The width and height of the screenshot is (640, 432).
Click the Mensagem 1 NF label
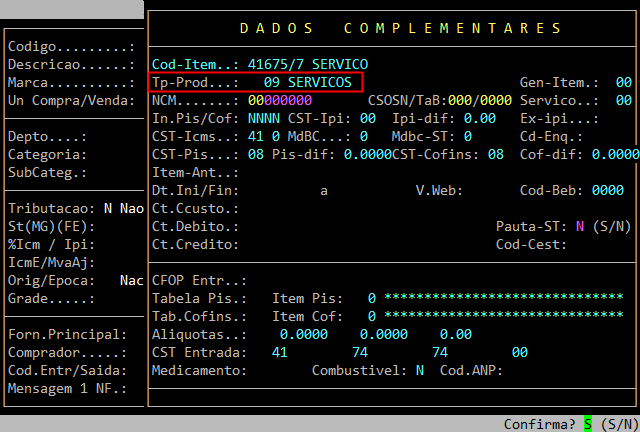click(x=67, y=388)
